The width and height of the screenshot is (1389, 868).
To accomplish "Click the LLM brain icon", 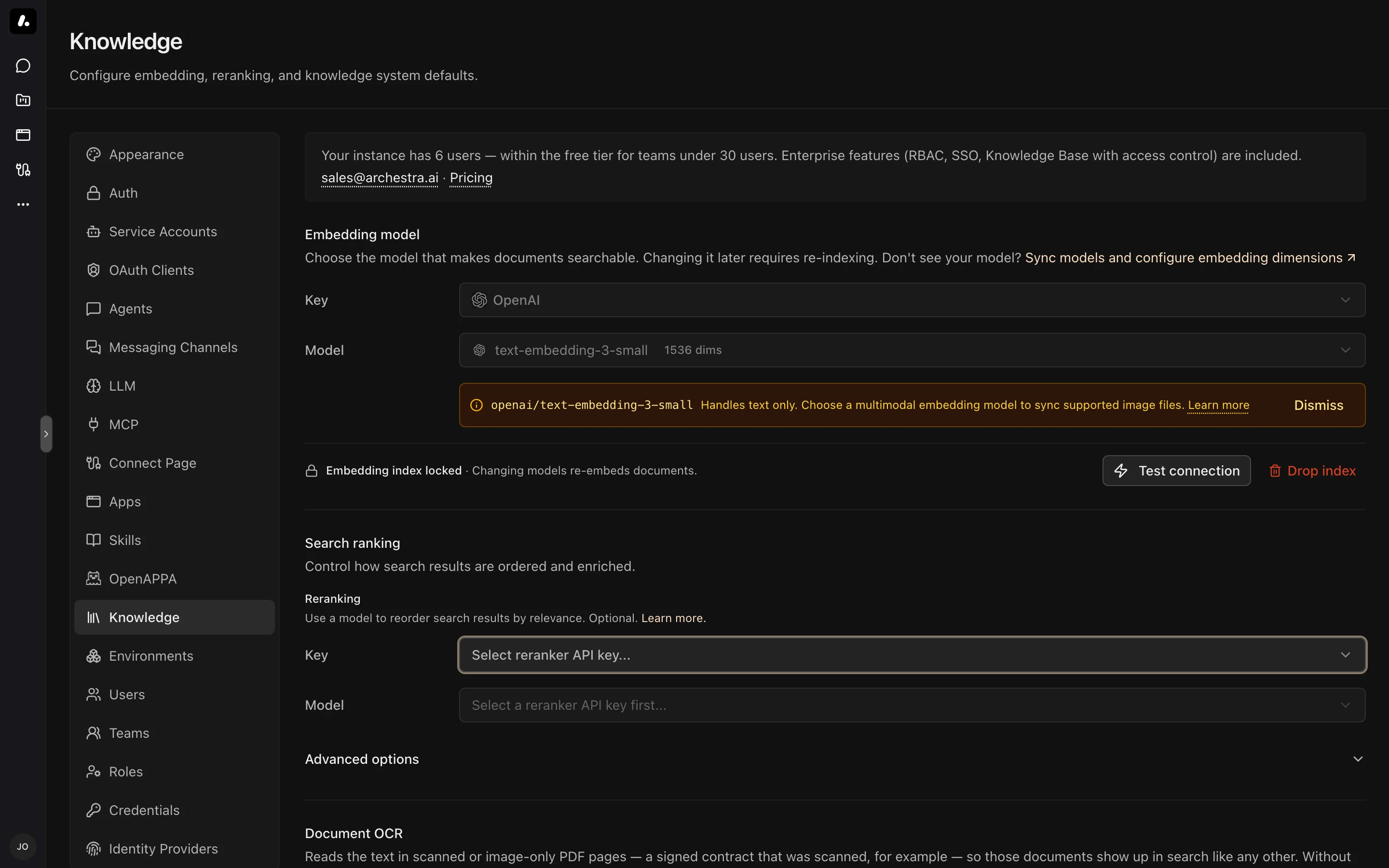I will (x=94, y=386).
